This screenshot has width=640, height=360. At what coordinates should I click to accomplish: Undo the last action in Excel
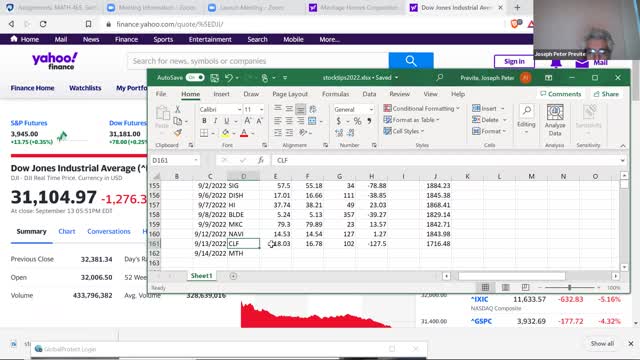point(229,78)
